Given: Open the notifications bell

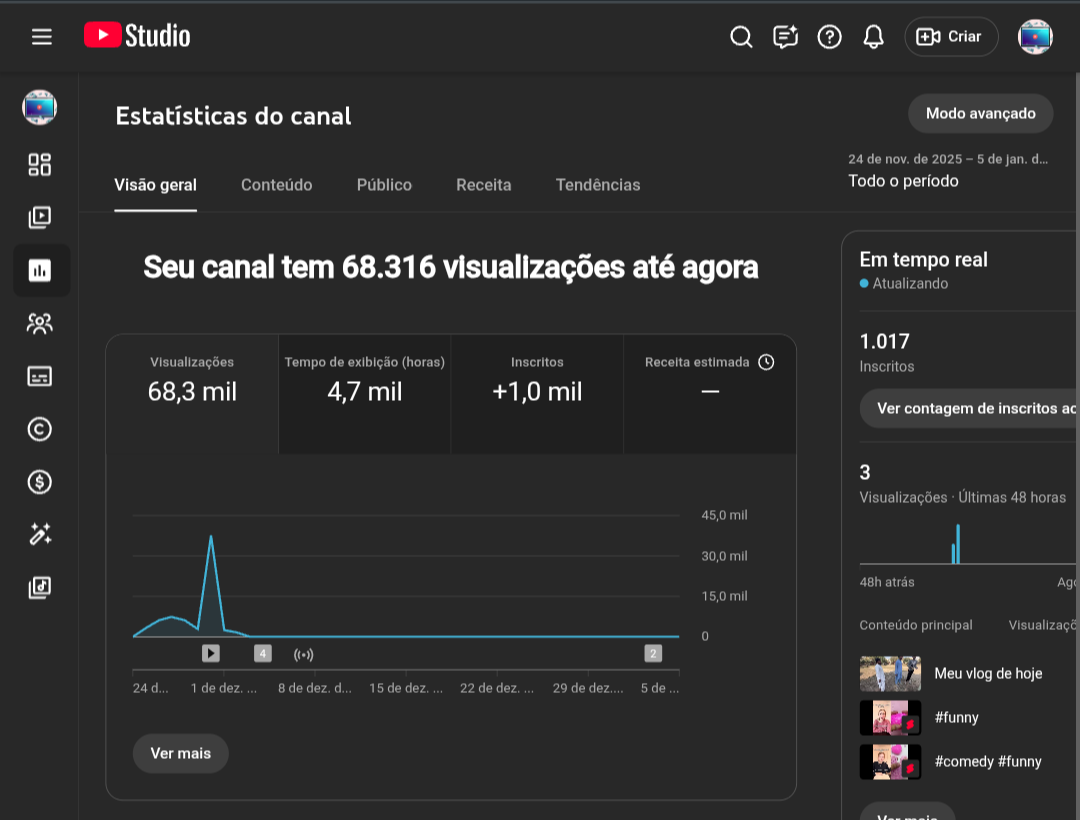Looking at the screenshot, I should [873, 37].
